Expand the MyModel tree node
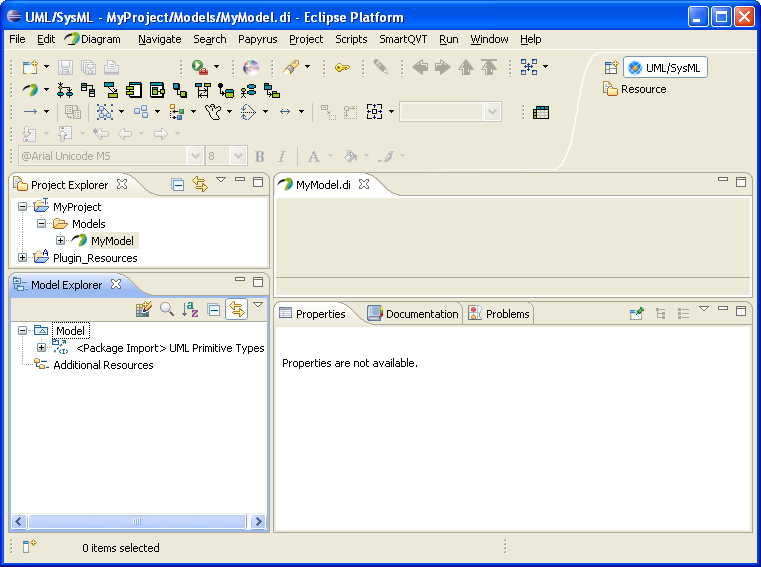The width and height of the screenshot is (761, 567). click(x=61, y=241)
